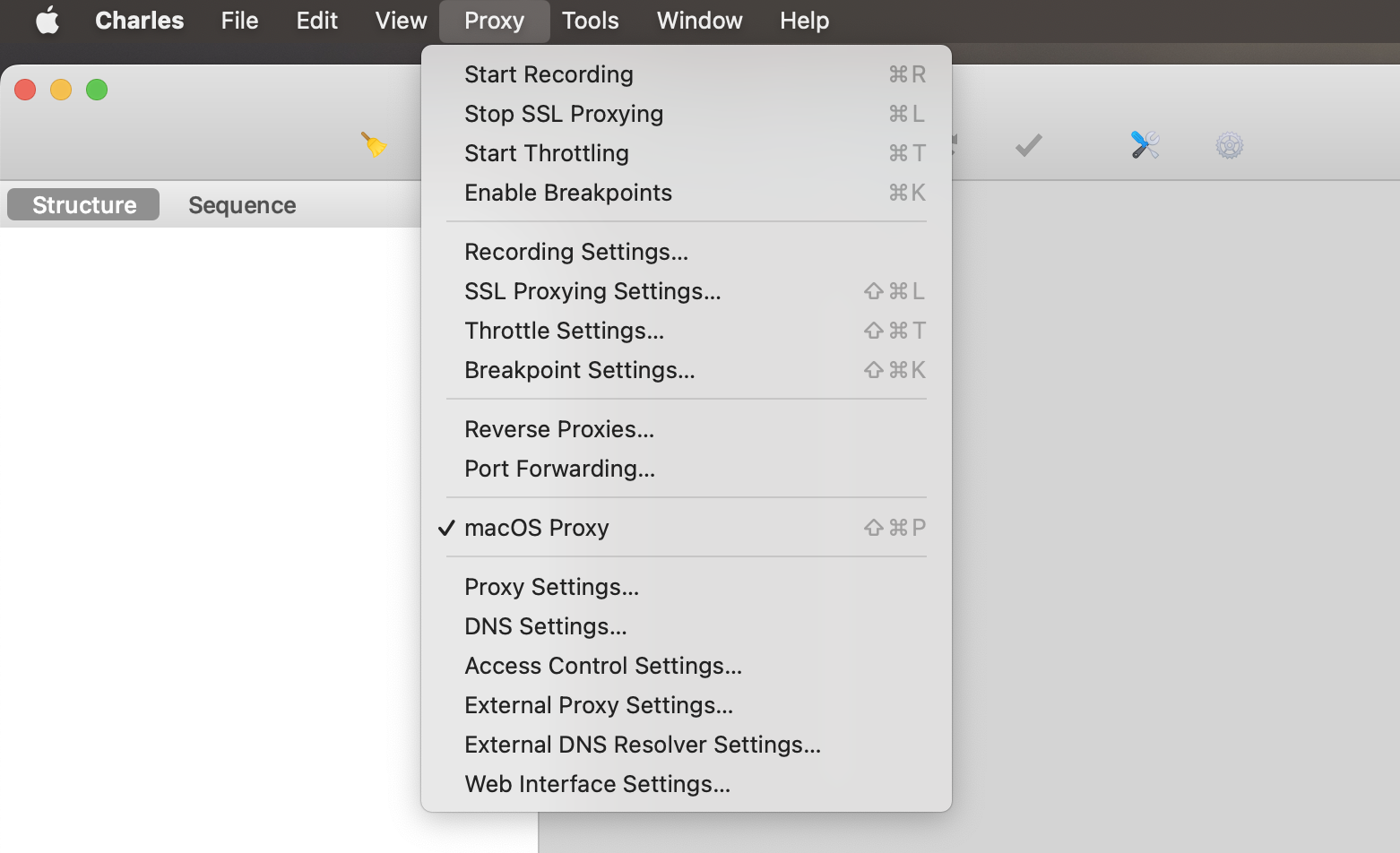Open the gear settings toolbar icon
Image resolution: width=1400 pixels, height=853 pixels.
[1230, 145]
